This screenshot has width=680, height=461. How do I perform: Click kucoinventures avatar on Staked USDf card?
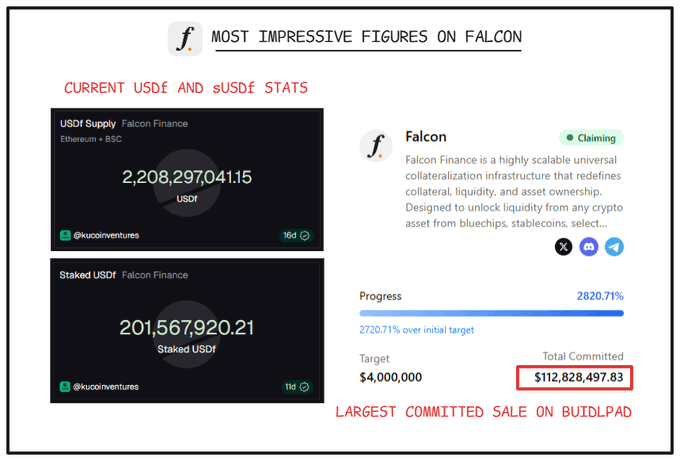(x=66, y=386)
